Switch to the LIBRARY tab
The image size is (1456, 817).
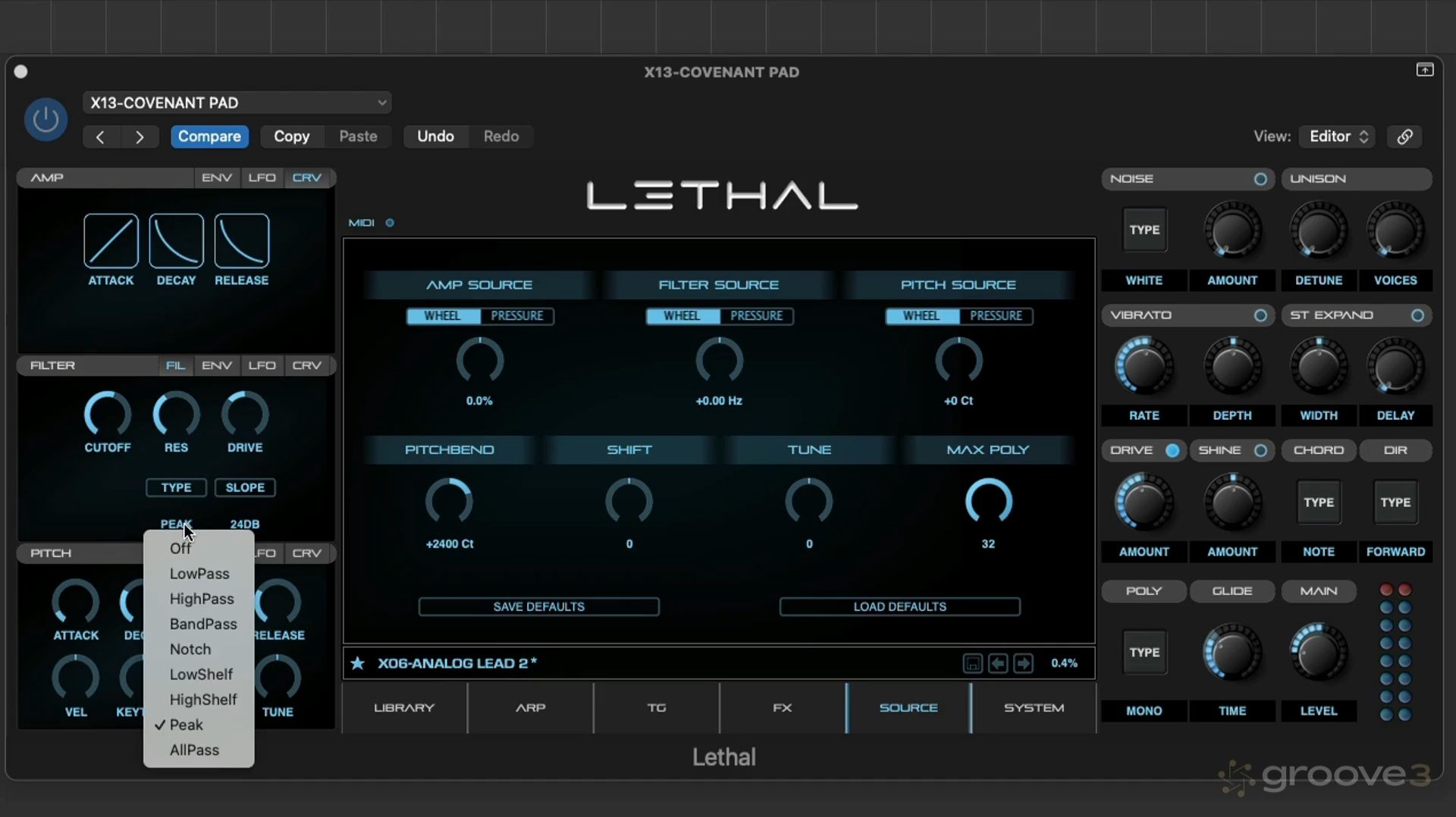[x=404, y=708]
